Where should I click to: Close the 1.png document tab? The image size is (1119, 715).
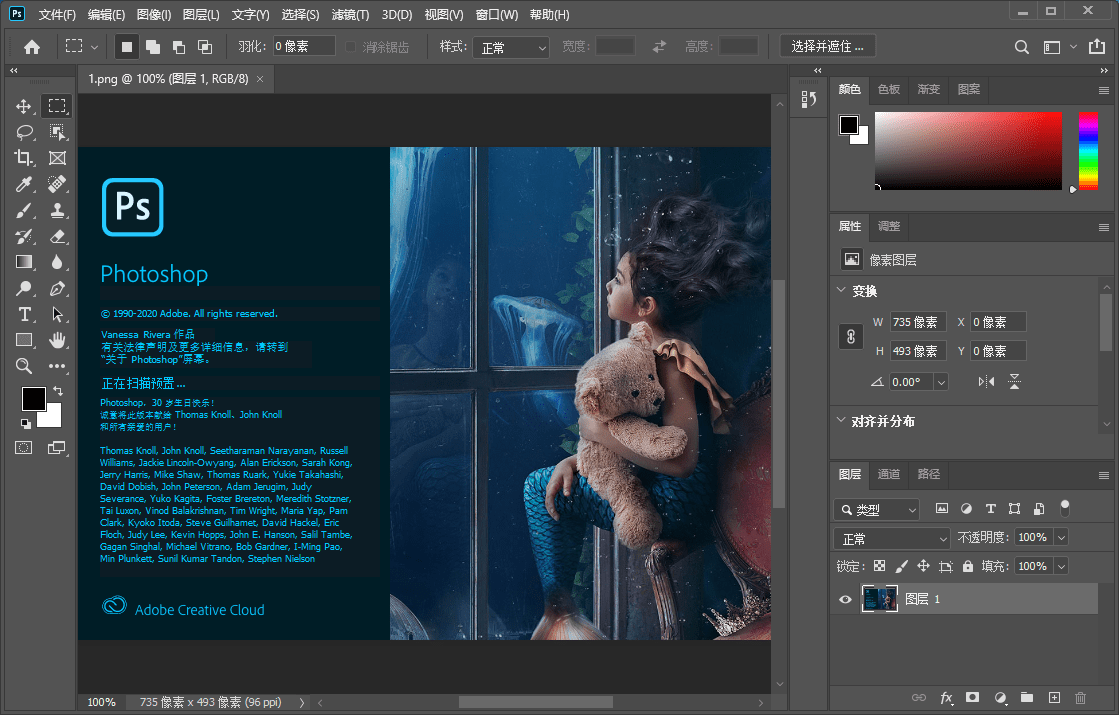click(x=260, y=79)
